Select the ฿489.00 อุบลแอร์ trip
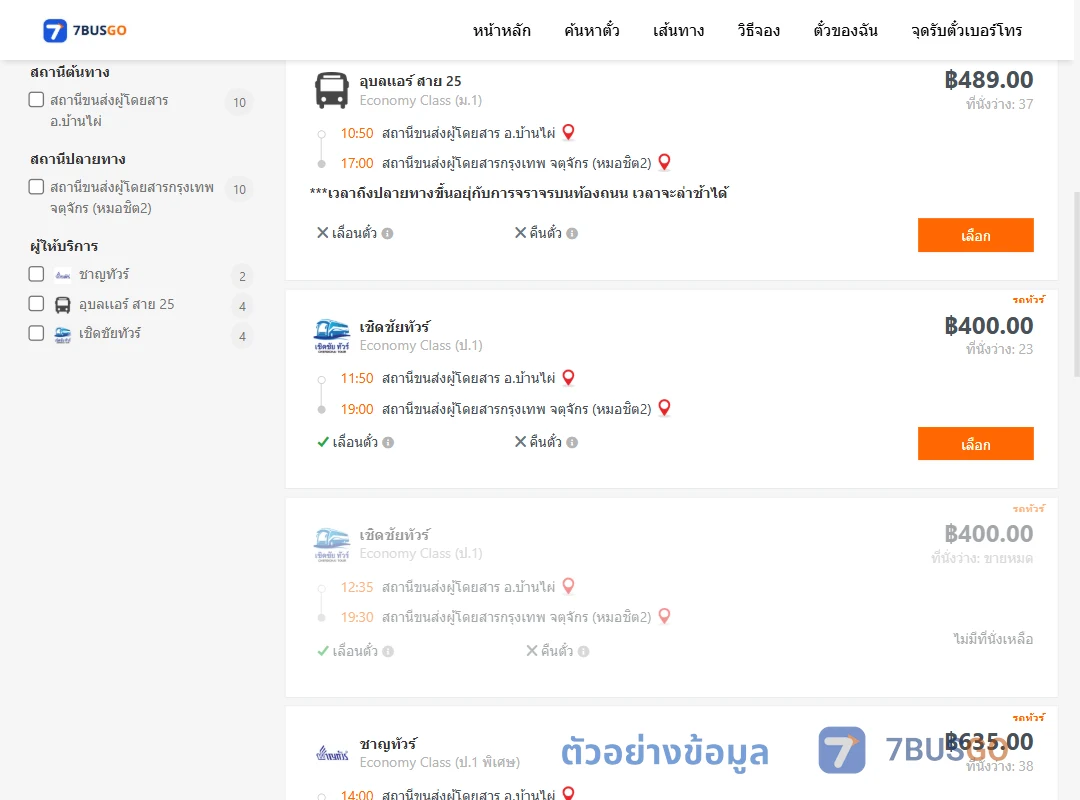The image size is (1080, 800). [975, 235]
